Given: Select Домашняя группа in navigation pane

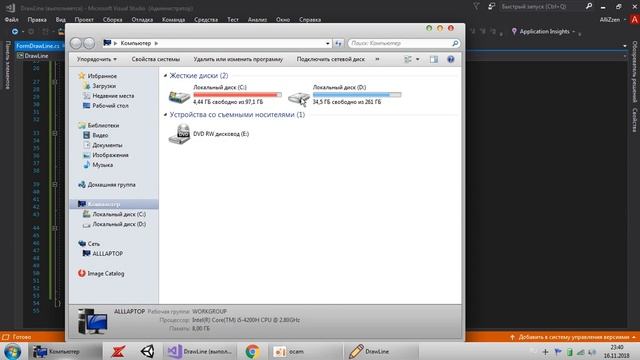Looking at the screenshot, I should [111, 184].
